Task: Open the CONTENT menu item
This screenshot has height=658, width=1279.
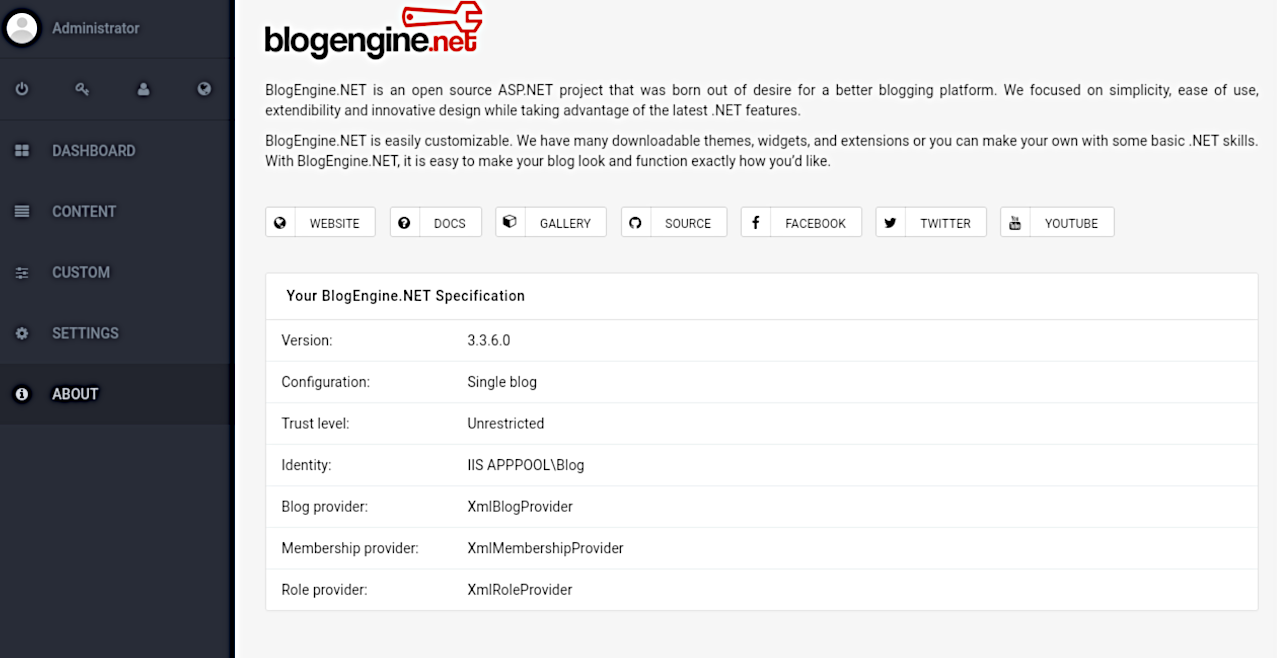Action: click(116, 212)
